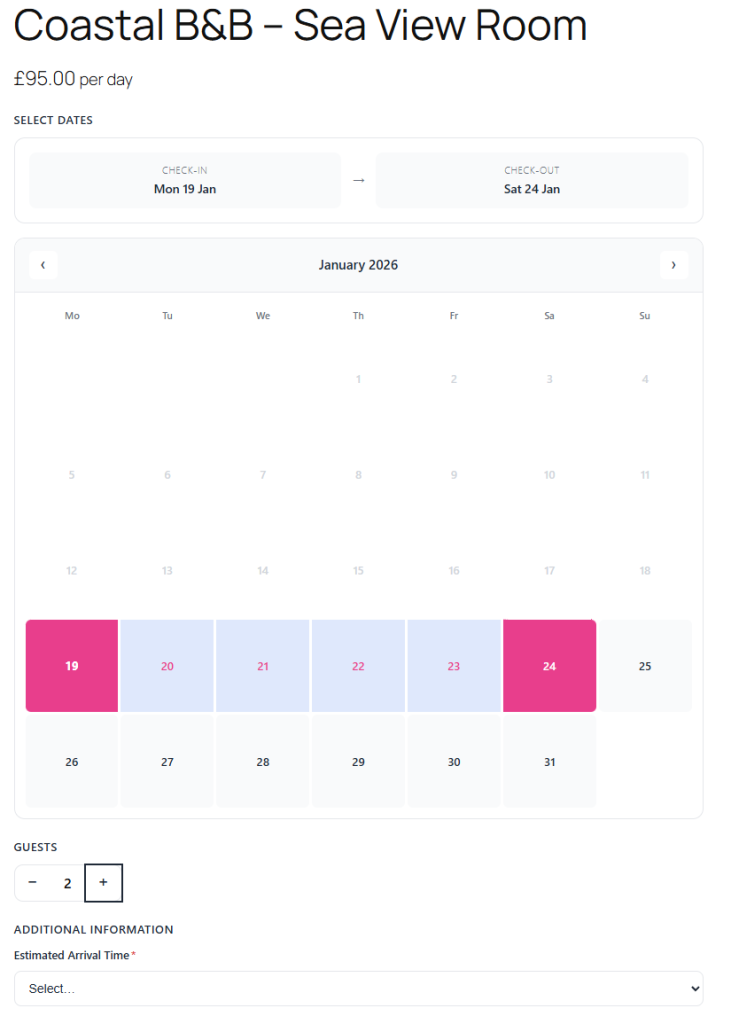Select January 24 on the calendar

coord(549,666)
